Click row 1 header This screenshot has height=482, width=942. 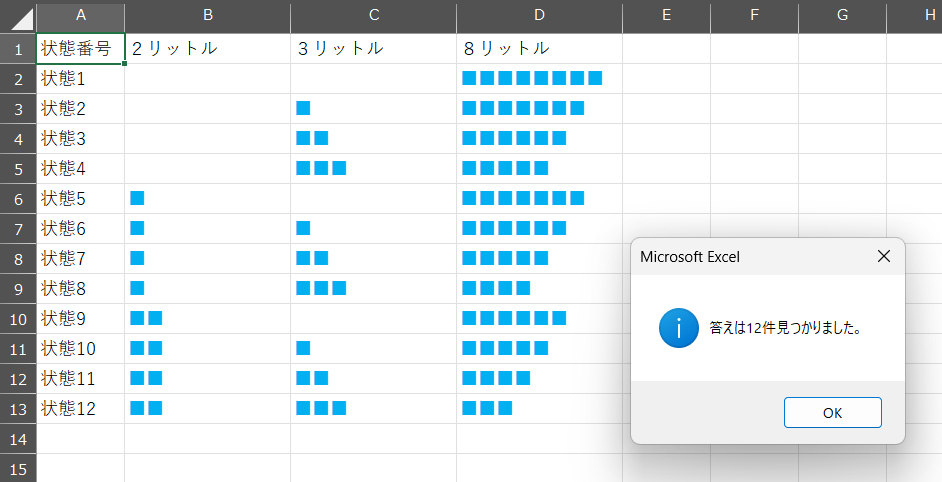coord(18,49)
